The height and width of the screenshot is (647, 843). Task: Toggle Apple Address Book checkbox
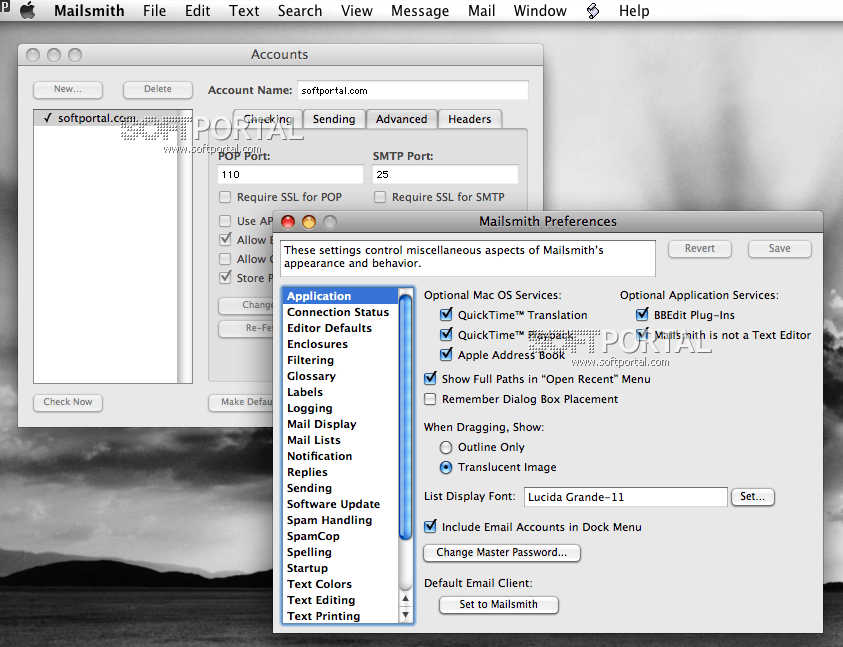coord(446,354)
